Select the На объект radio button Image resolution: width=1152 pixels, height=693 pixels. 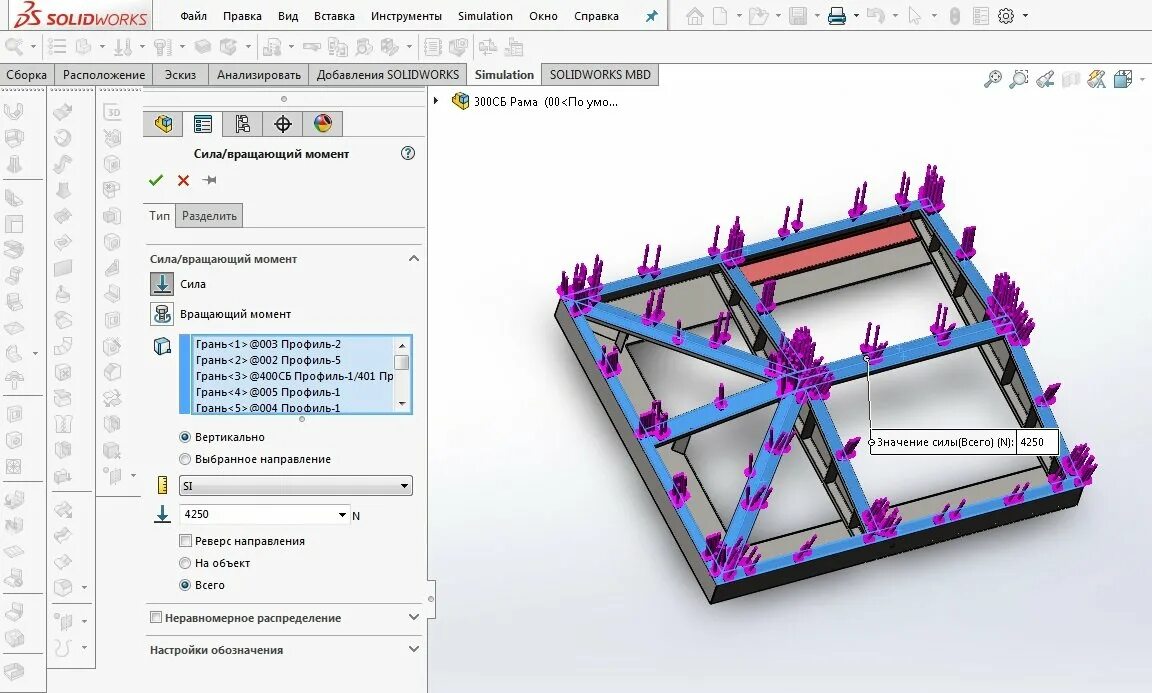tap(185, 563)
